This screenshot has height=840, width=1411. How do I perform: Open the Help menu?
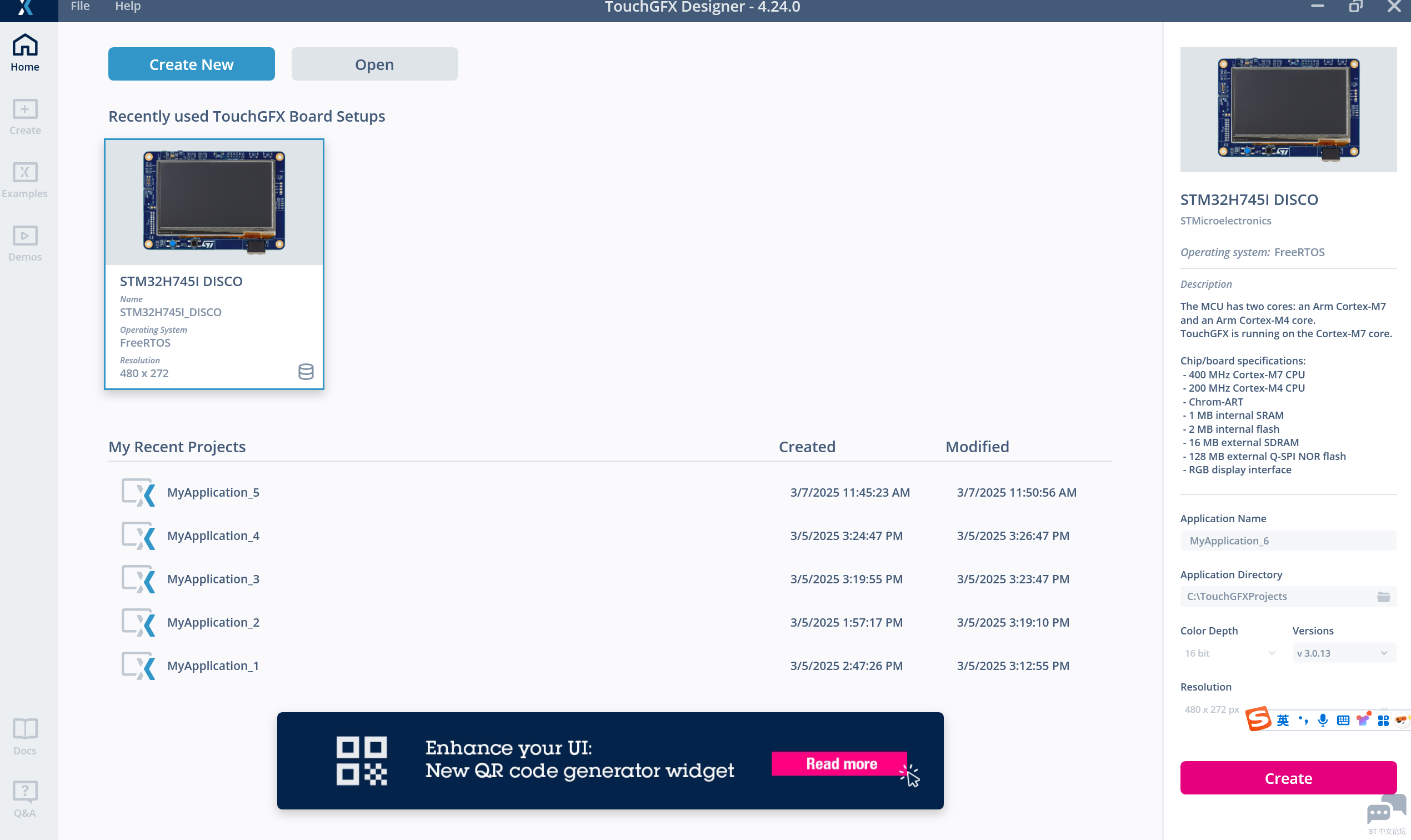128,6
